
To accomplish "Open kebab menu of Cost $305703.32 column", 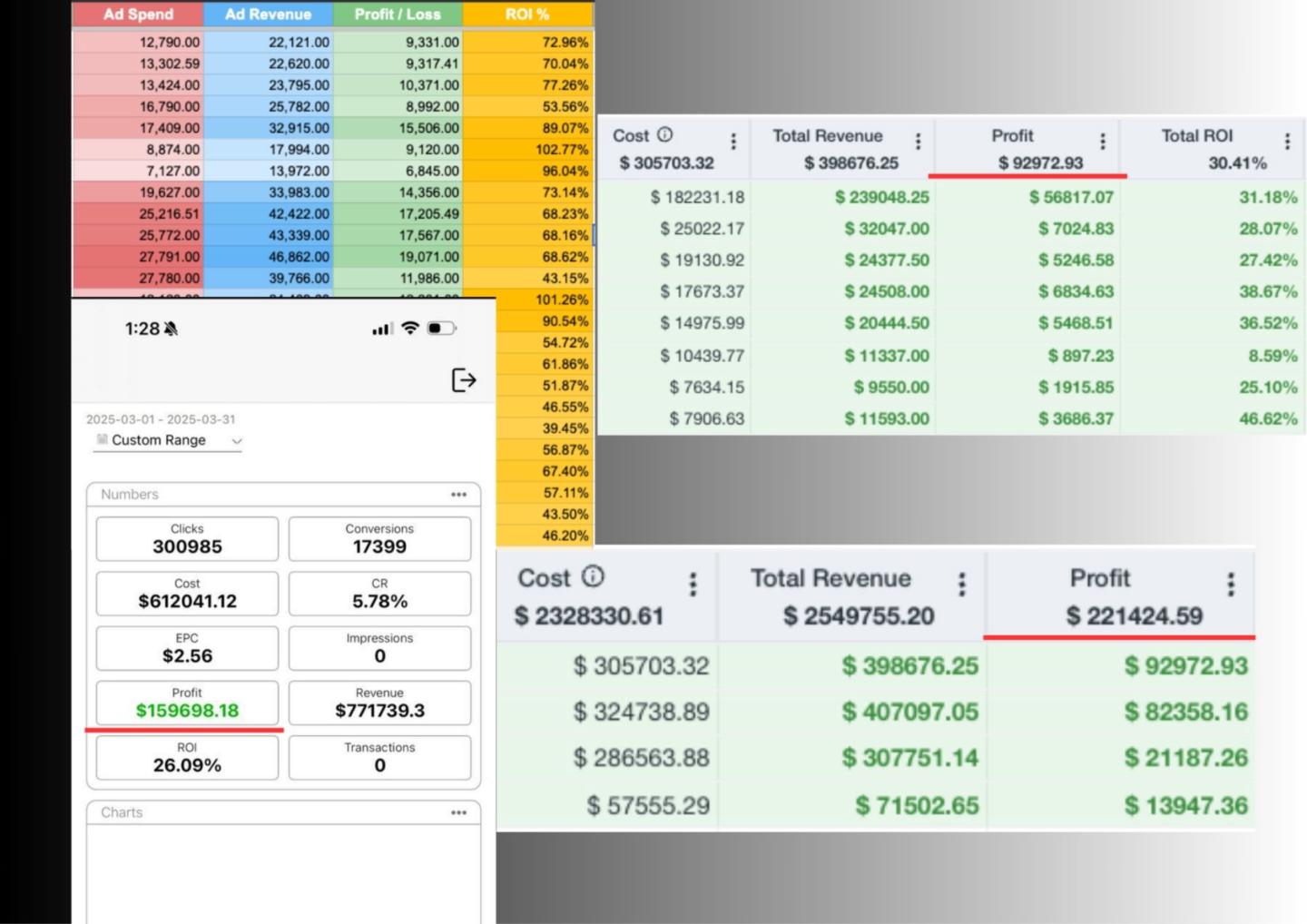I will pyautogui.click(x=733, y=141).
